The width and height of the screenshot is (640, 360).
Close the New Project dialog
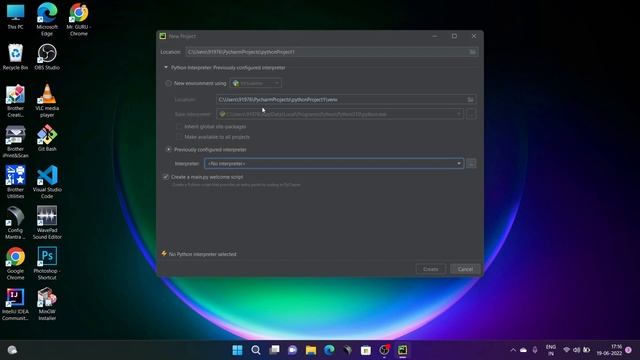click(474, 36)
